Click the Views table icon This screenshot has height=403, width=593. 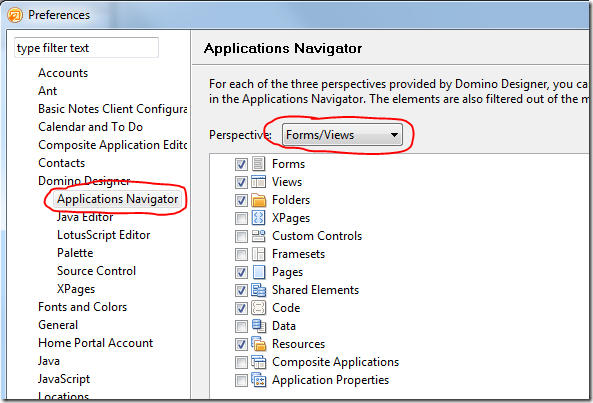tap(259, 182)
